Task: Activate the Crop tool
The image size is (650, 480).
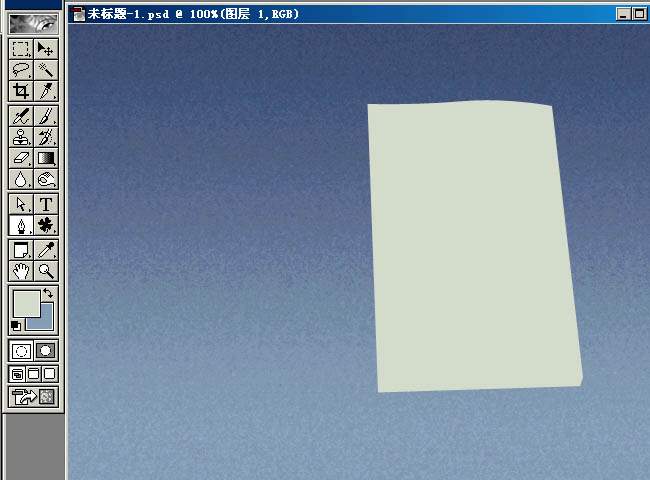Action: point(21,91)
